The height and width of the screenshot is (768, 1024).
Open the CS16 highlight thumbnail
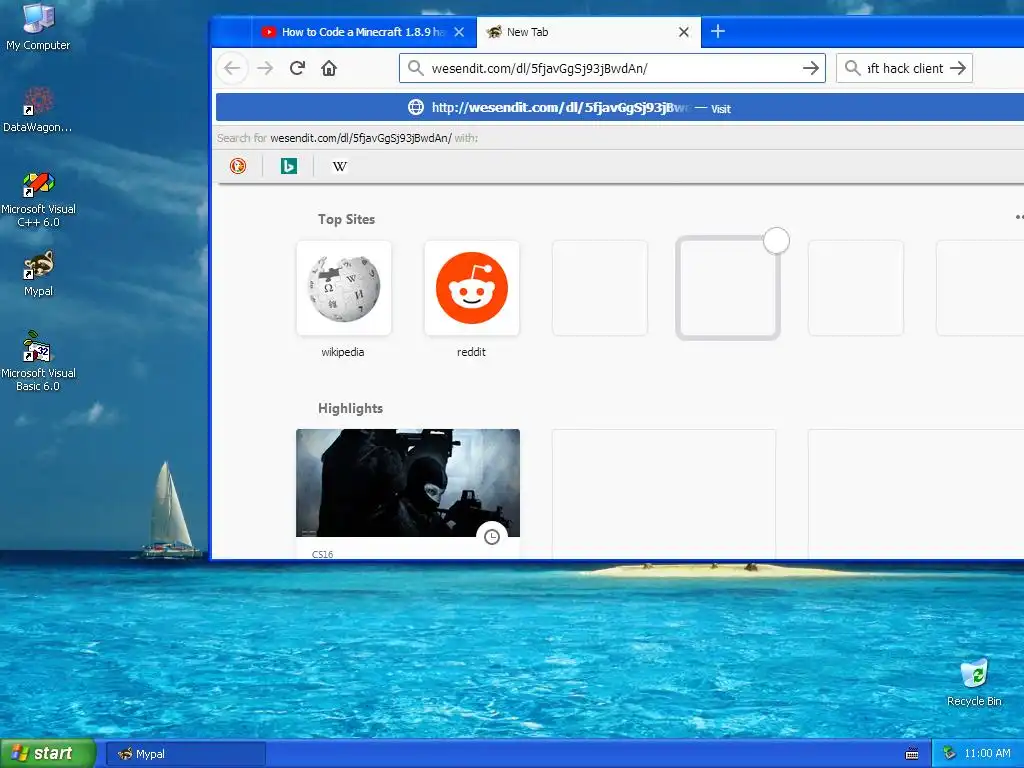(x=408, y=483)
